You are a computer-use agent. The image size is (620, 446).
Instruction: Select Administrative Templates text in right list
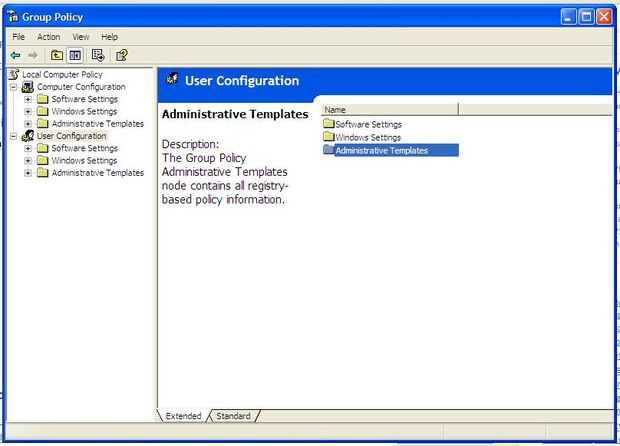point(382,150)
